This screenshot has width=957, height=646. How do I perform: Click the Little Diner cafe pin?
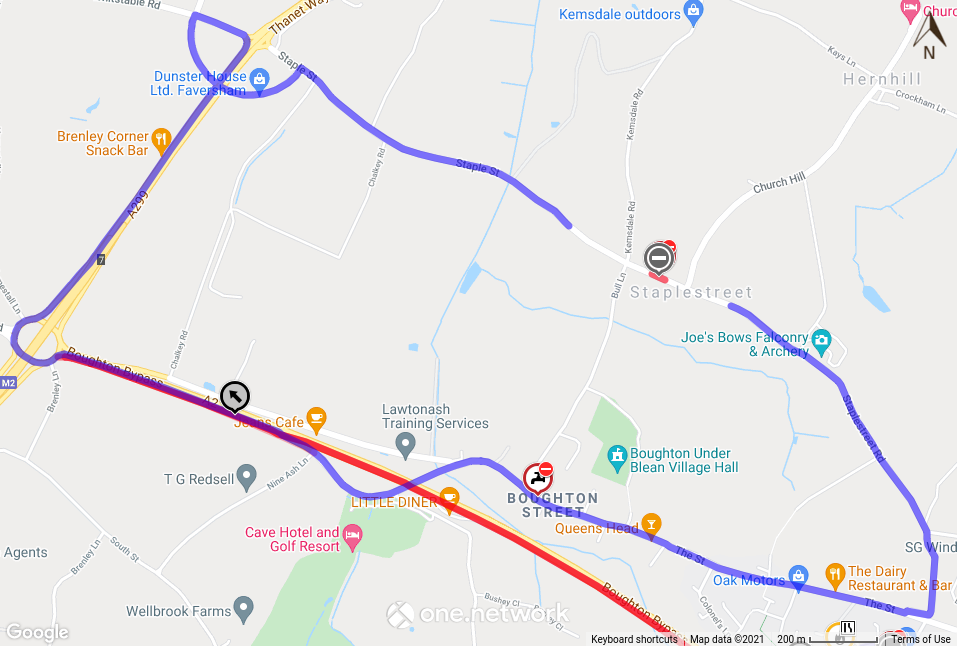coord(449,500)
